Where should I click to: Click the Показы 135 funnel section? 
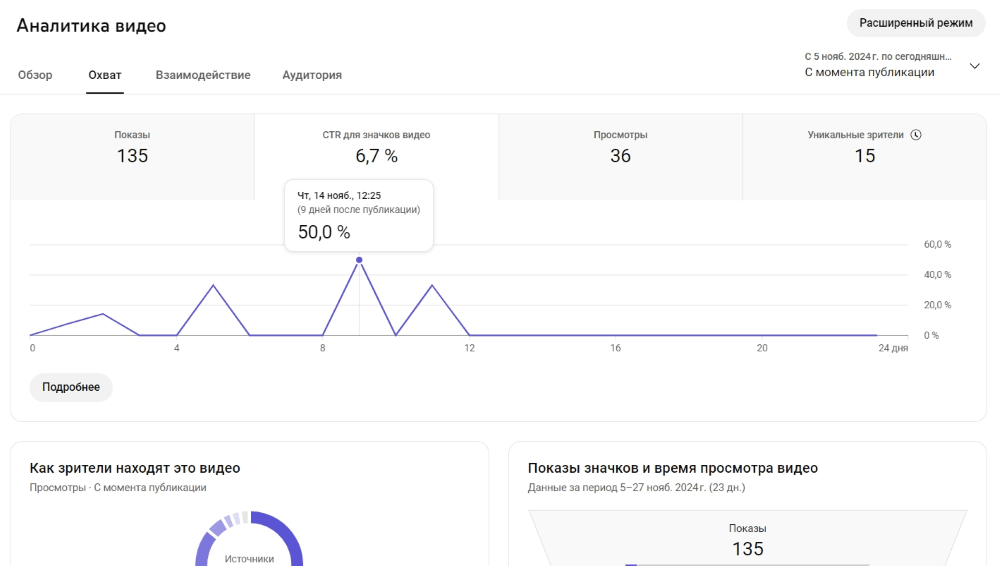pos(747,539)
